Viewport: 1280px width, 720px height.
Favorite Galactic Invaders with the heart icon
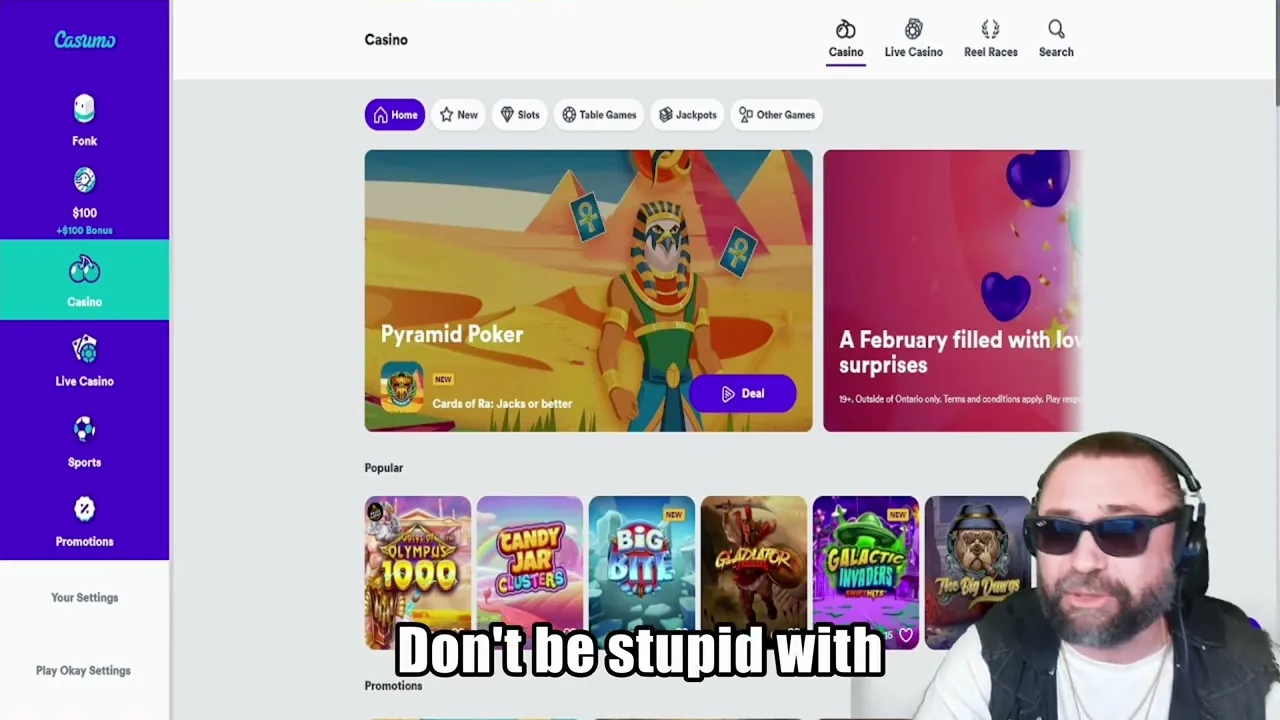[x=906, y=635]
